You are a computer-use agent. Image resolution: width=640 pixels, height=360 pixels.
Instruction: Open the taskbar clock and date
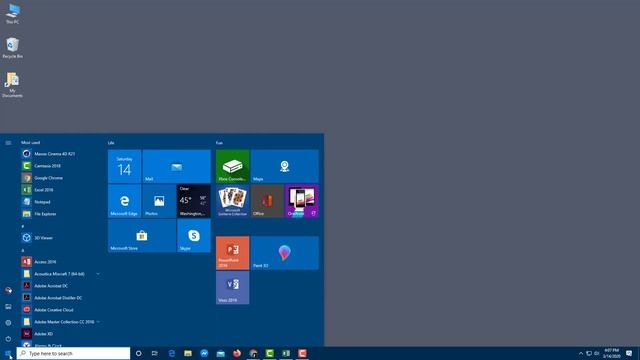611,353
